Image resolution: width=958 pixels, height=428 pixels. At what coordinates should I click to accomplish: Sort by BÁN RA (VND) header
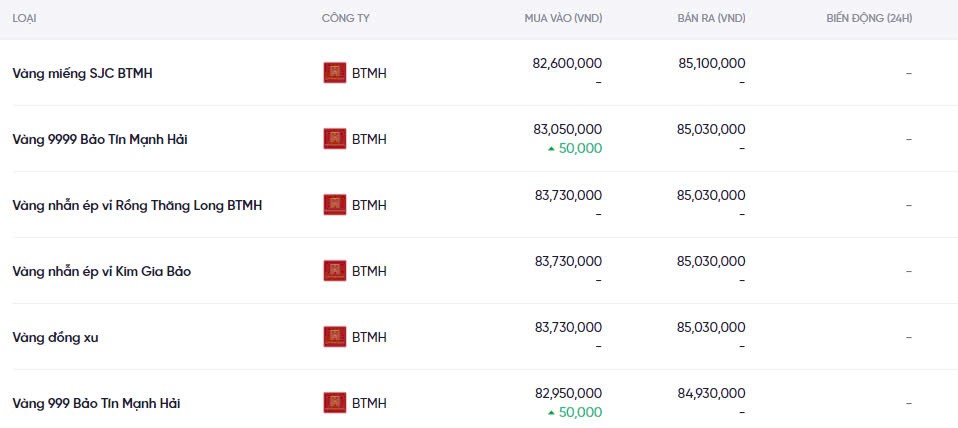point(710,18)
